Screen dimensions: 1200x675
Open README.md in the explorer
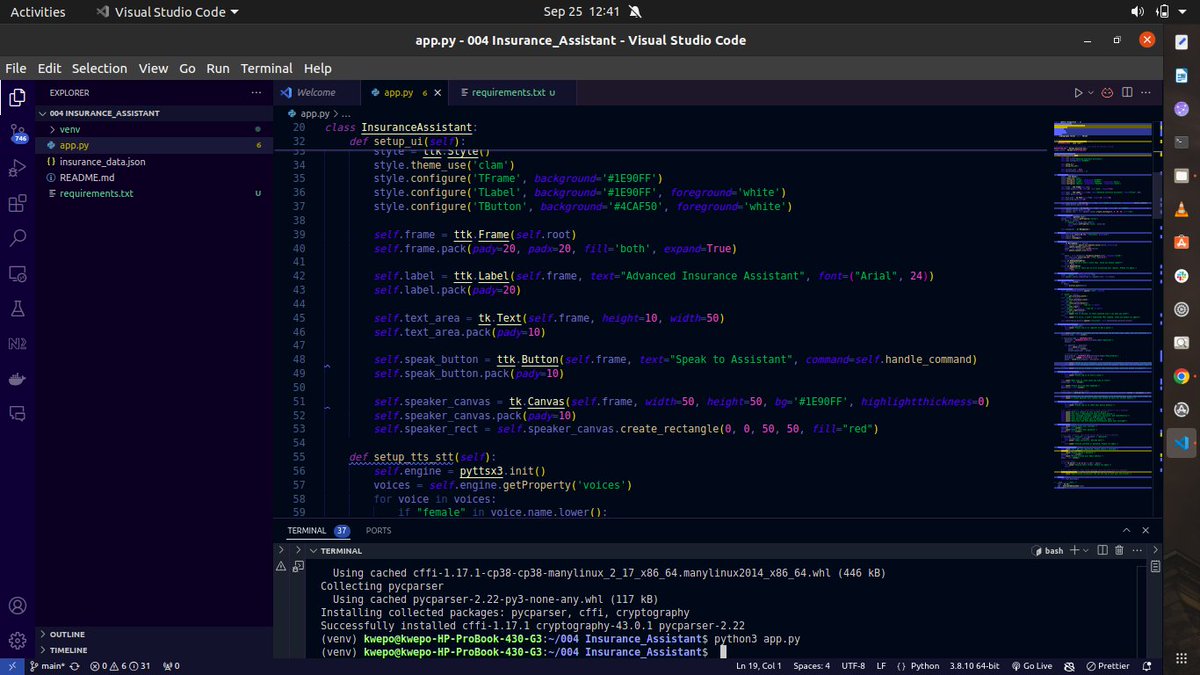[x=155, y=177]
